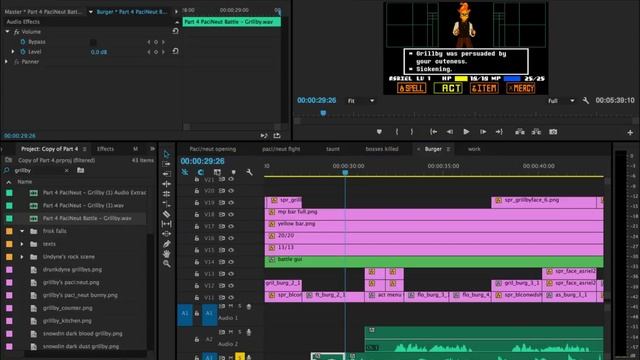The image size is (640, 360).
Task: Open timeline display settings wrench
Action: coord(249,172)
